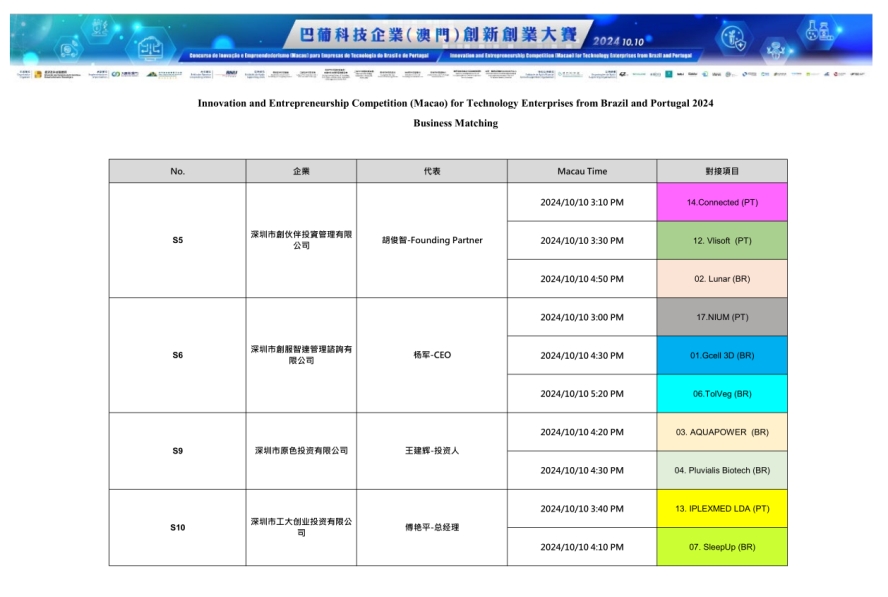The image size is (888, 597).
Task: Click the '深圳市創服智建管理諮詢有限公司' company cell
Action: (301, 355)
